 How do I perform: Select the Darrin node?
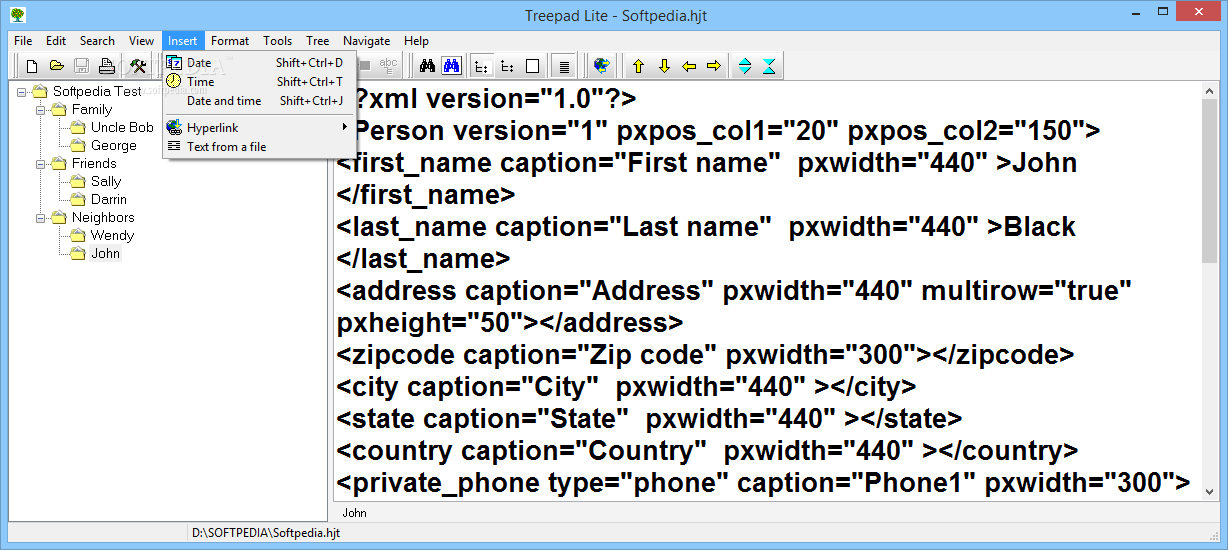coord(109,199)
